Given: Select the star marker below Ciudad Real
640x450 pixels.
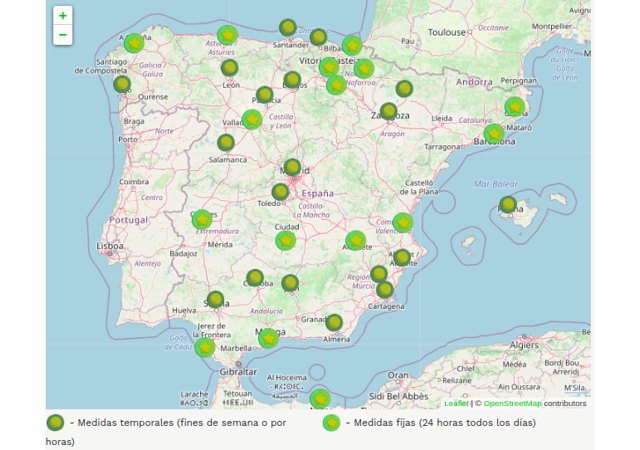Looking at the screenshot, I should (x=286, y=241).
